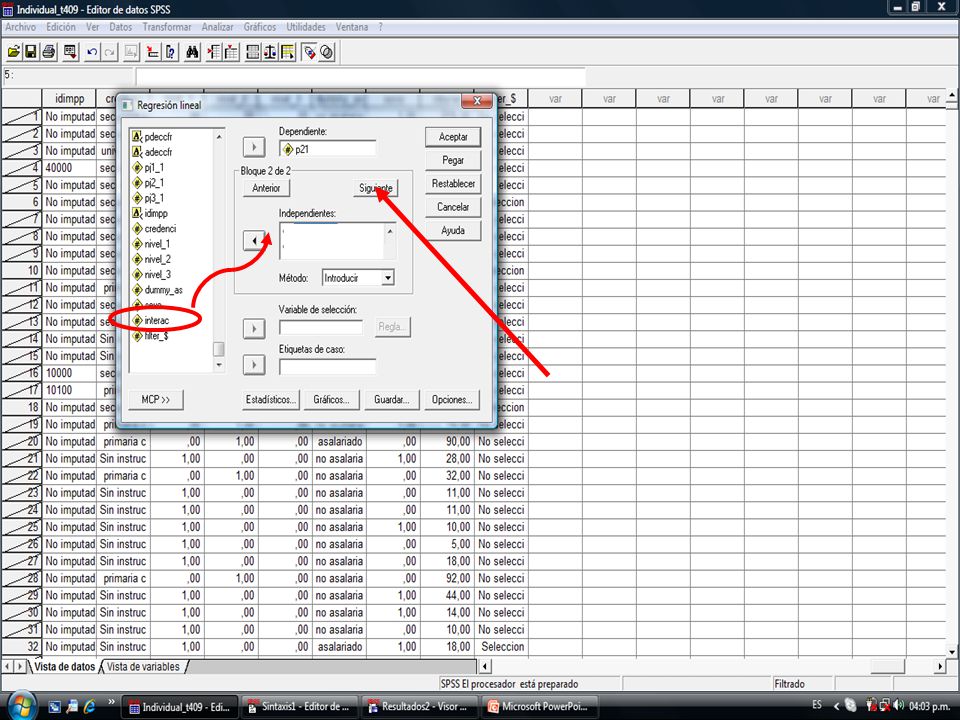Open the Gráficos... dialog button
Image resolution: width=960 pixels, height=720 pixels.
point(331,400)
